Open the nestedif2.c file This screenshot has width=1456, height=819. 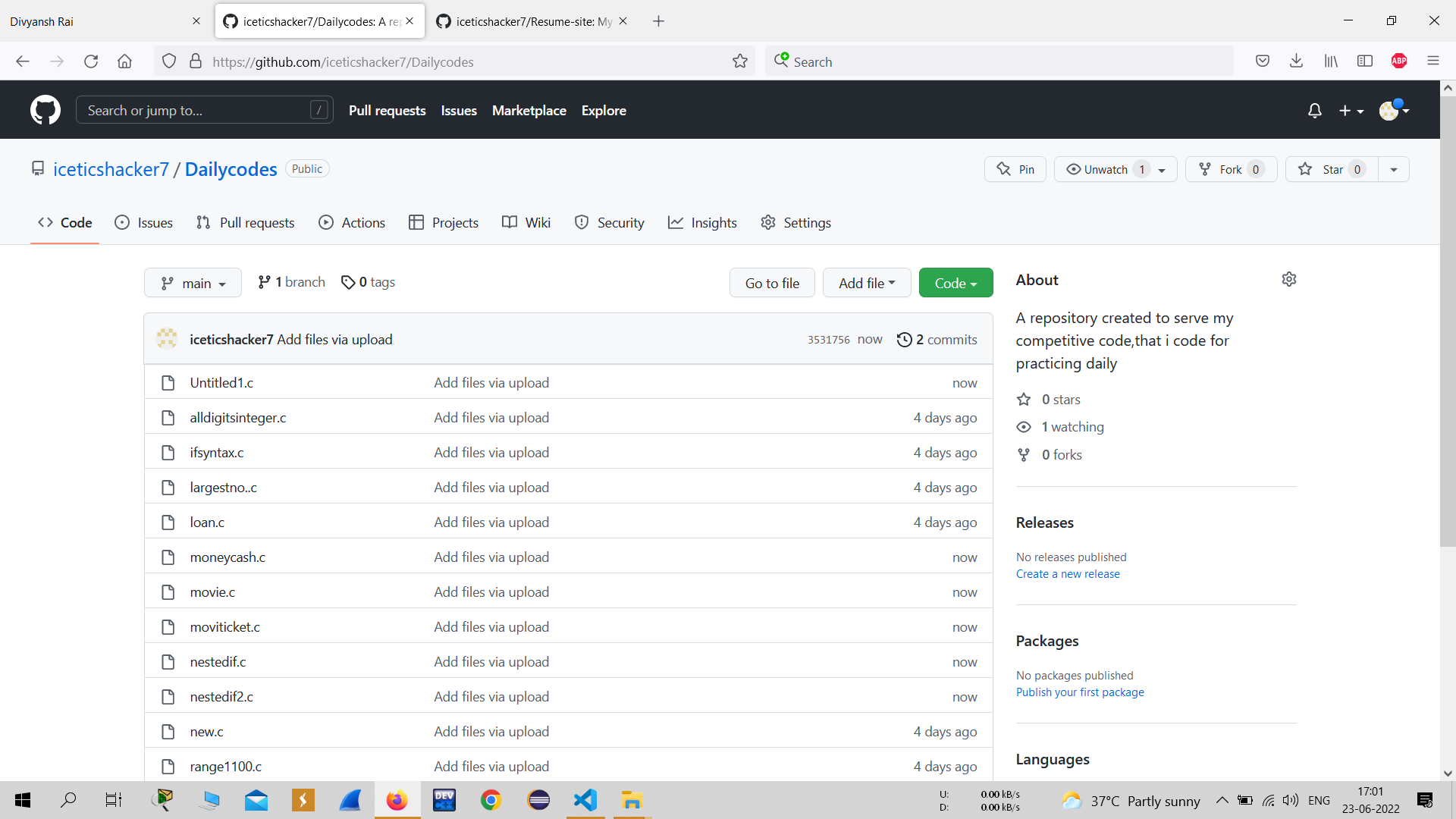(x=221, y=697)
